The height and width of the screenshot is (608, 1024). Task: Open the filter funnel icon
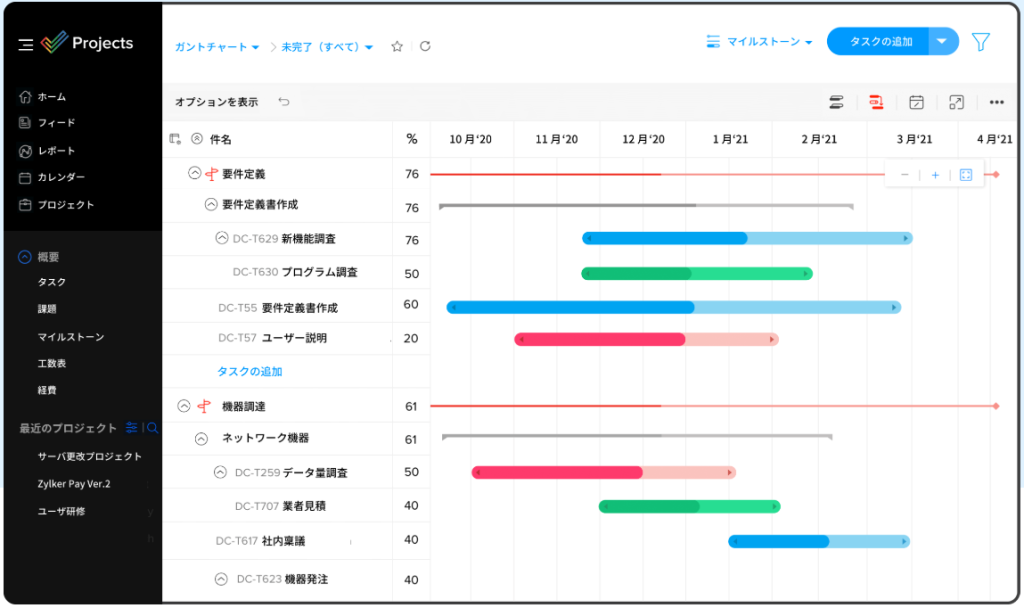981,42
